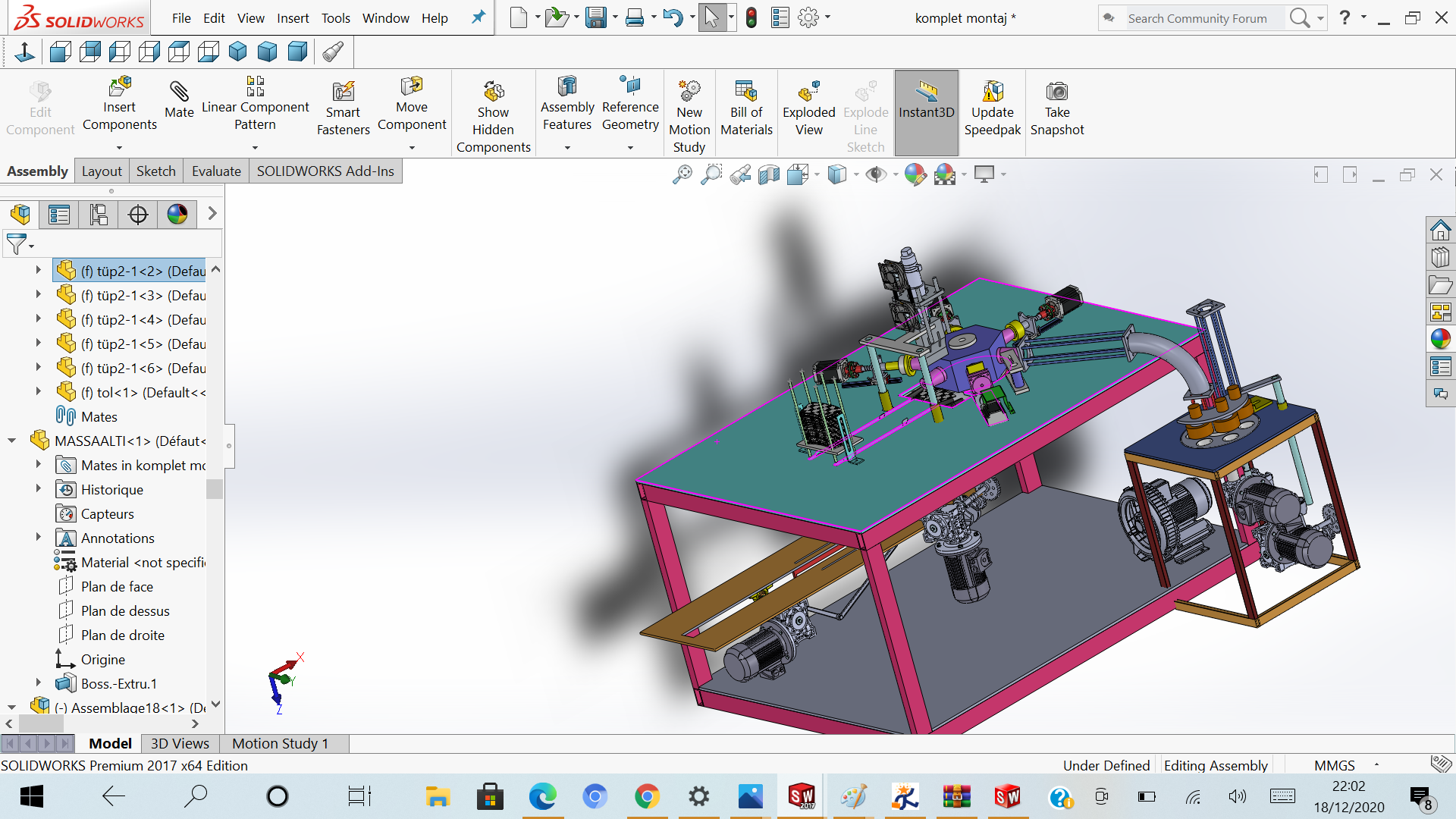Click the Rebuild traffic light icon
1456x819 pixels.
pos(752,17)
